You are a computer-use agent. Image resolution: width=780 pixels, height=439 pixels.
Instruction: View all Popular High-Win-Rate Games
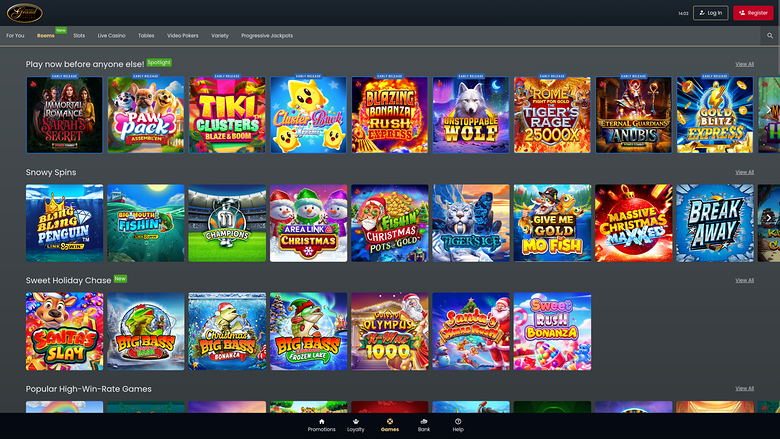click(744, 389)
